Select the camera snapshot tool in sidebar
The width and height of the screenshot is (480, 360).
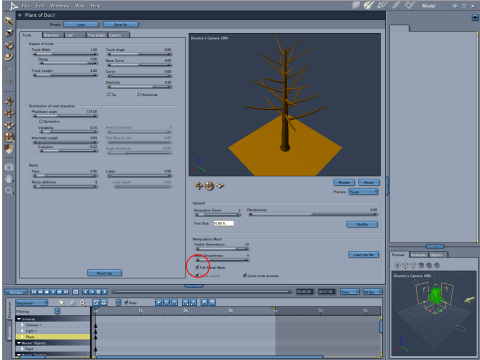coord(9,167)
